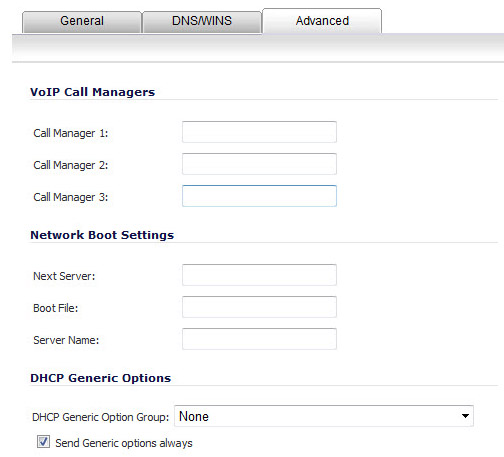This screenshot has height=457, width=504.
Task: Focus the Call Manager 1 input field
Action: (x=259, y=132)
